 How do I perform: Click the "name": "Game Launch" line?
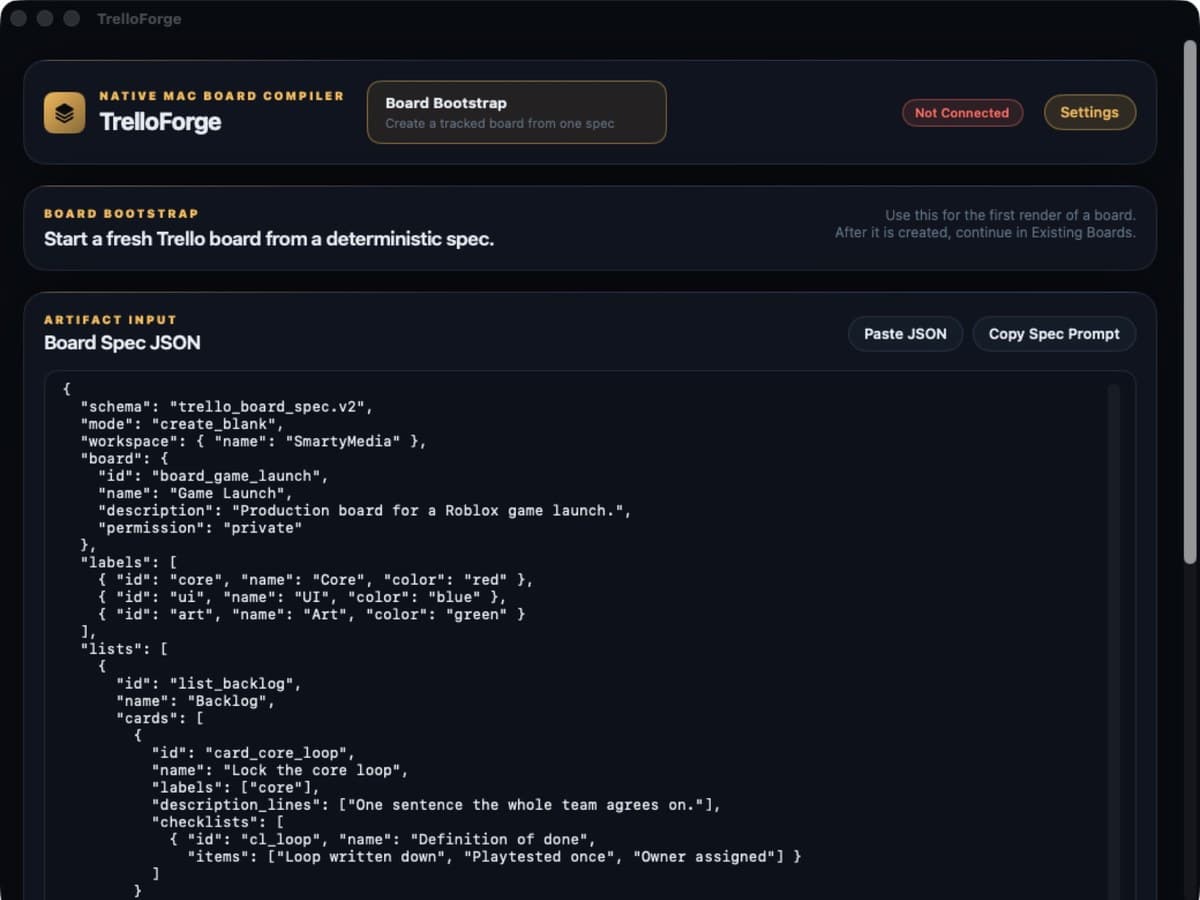click(195, 493)
